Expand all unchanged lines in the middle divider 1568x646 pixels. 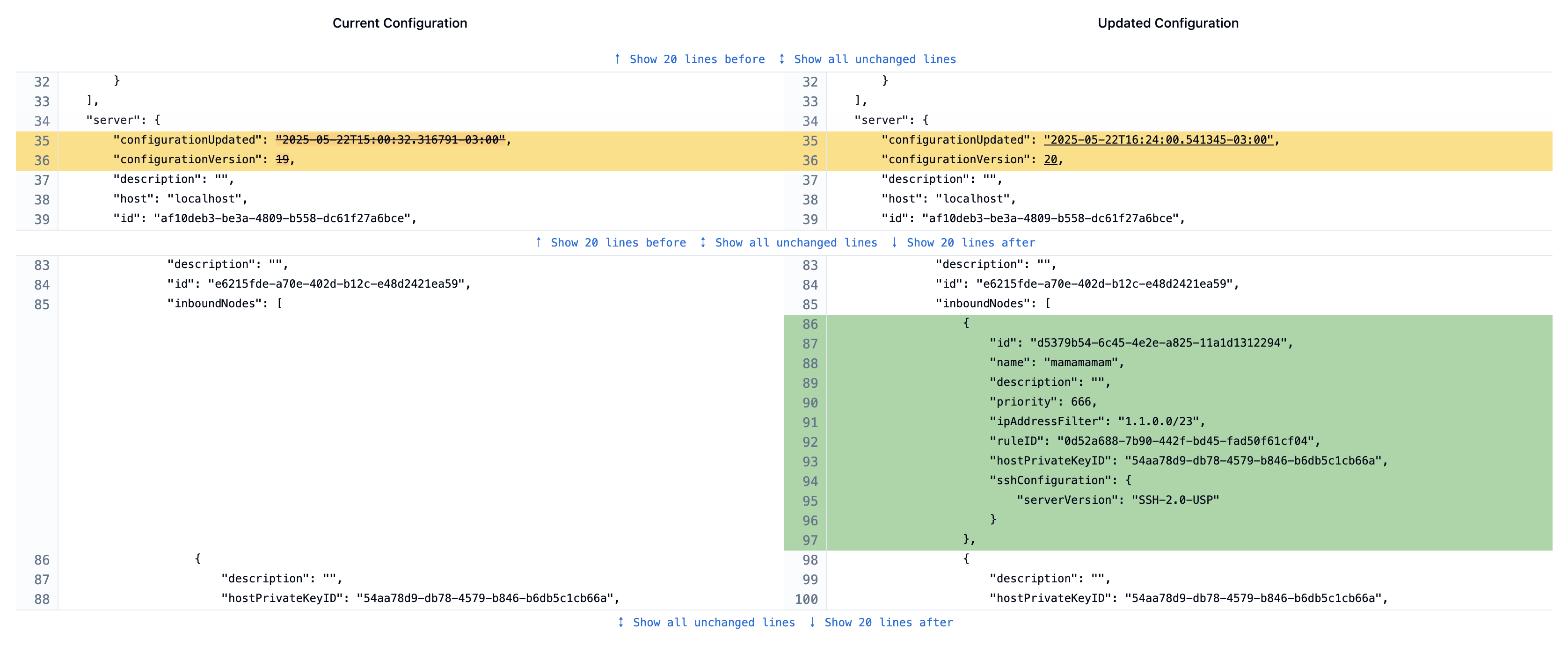coord(795,242)
